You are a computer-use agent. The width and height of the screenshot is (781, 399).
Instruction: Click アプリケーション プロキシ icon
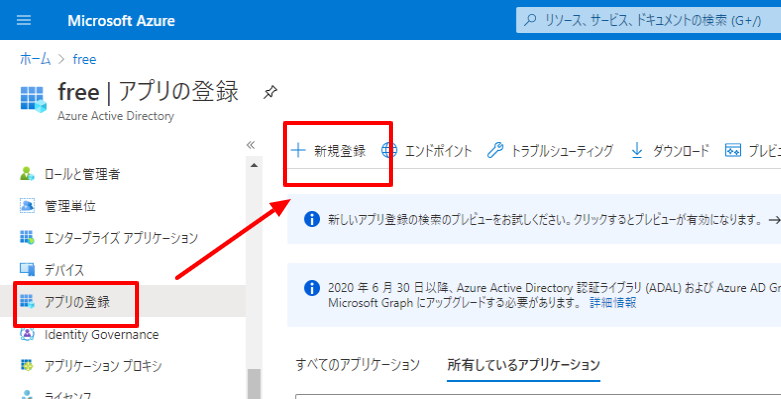pos(27,366)
